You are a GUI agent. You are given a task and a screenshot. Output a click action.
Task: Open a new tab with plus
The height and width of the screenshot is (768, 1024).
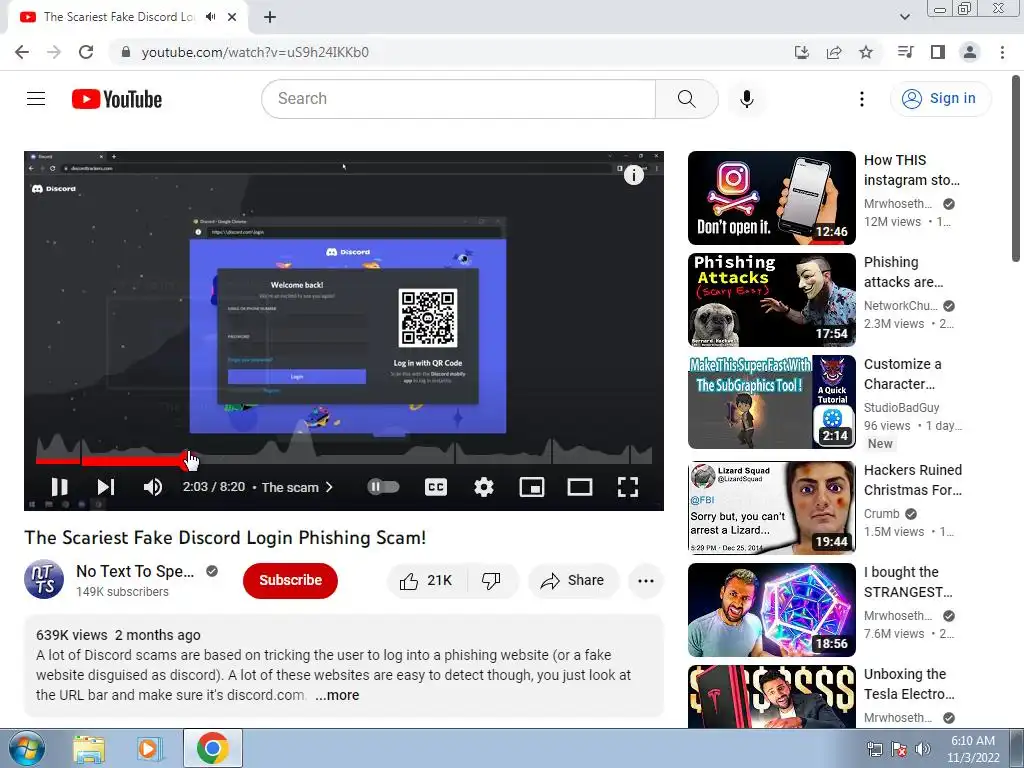[270, 17]
